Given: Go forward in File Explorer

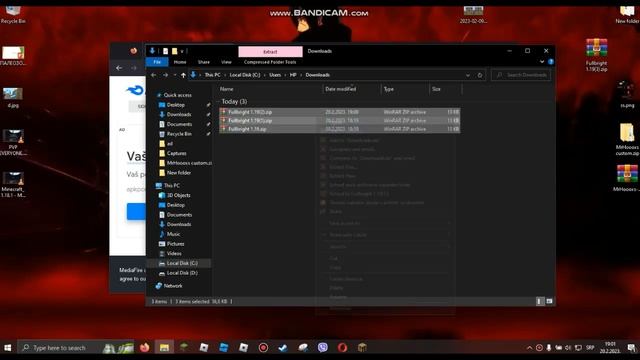Looking at the screenshot, I should (x=165, y=75).
